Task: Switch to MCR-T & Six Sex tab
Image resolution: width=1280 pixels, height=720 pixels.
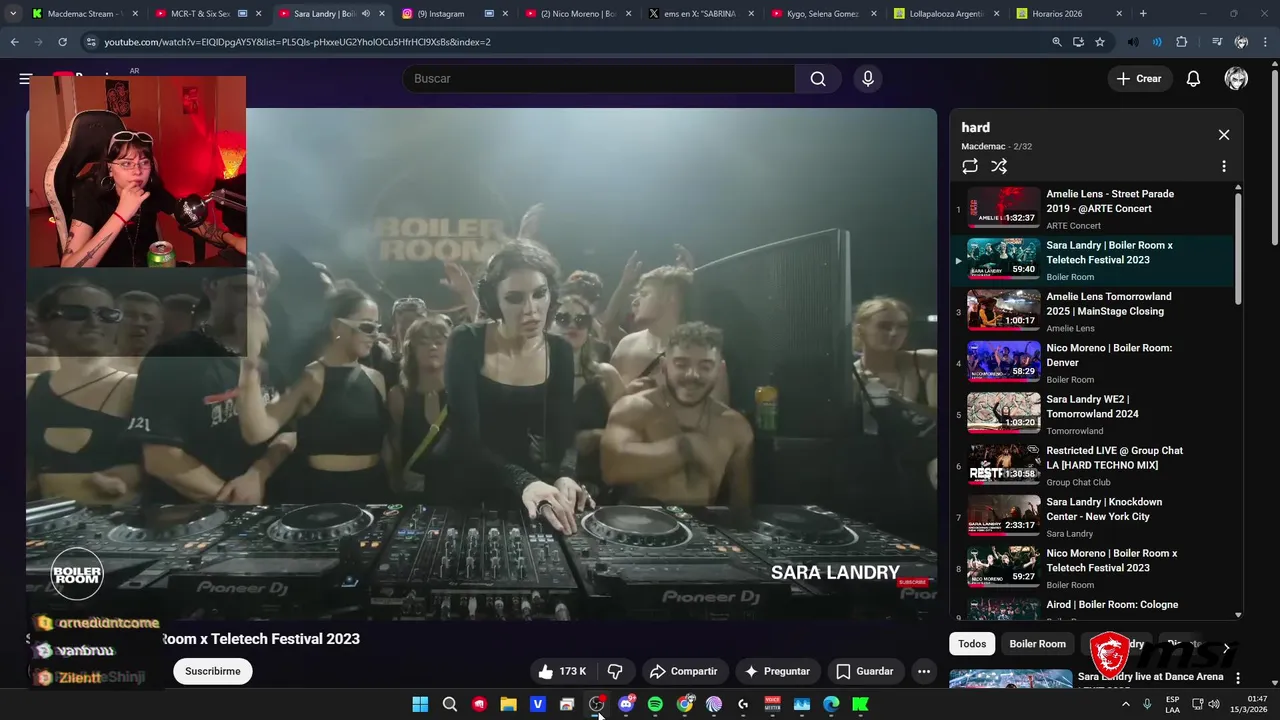Action: coord(209,14)
